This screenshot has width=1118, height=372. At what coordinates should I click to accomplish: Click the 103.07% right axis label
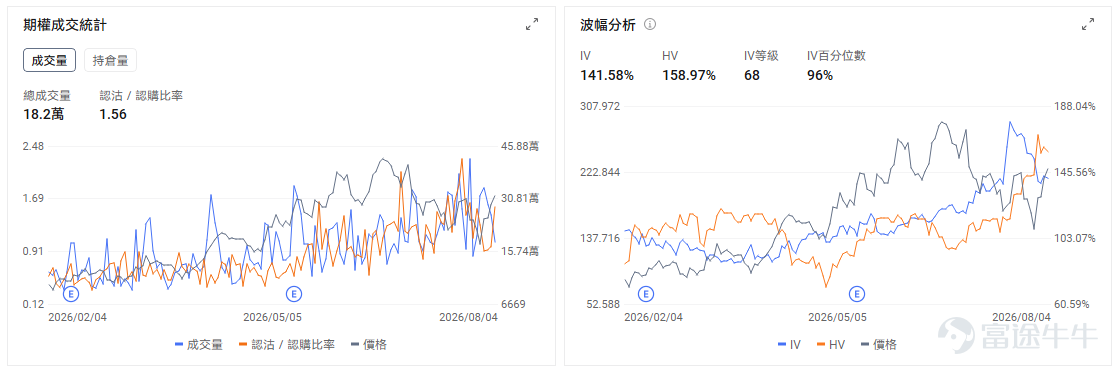(x=1074, y=238)
